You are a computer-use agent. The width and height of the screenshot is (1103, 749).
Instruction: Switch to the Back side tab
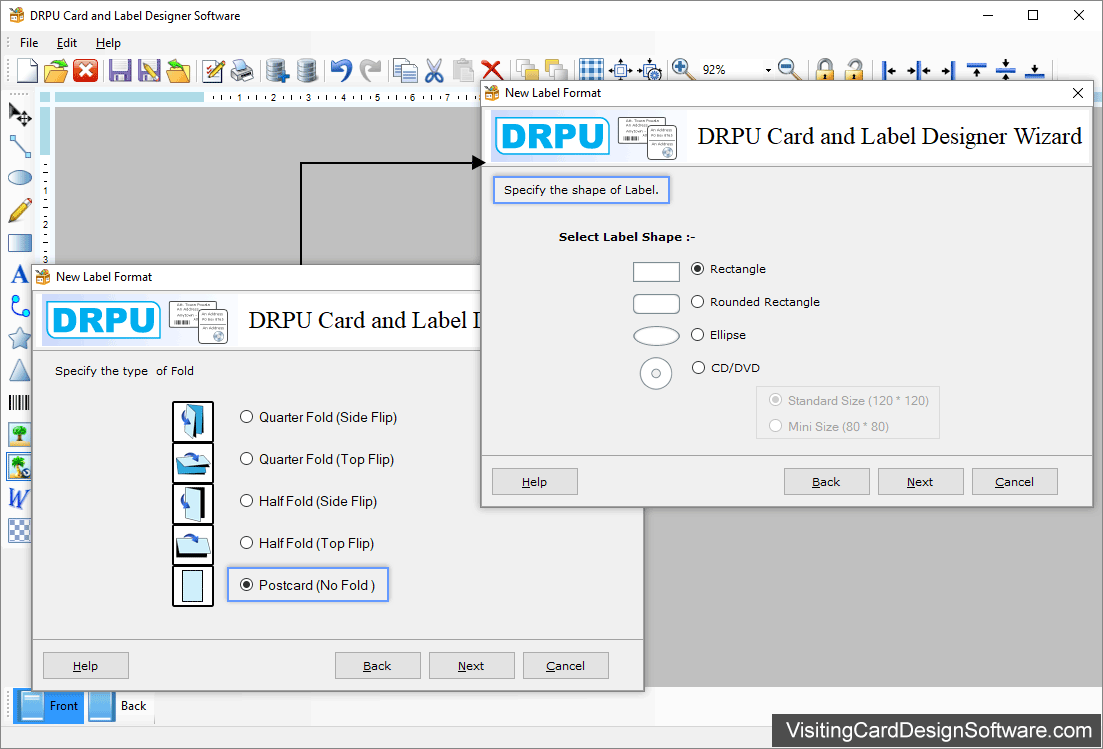pyautogui.click(x=119, y=705)
